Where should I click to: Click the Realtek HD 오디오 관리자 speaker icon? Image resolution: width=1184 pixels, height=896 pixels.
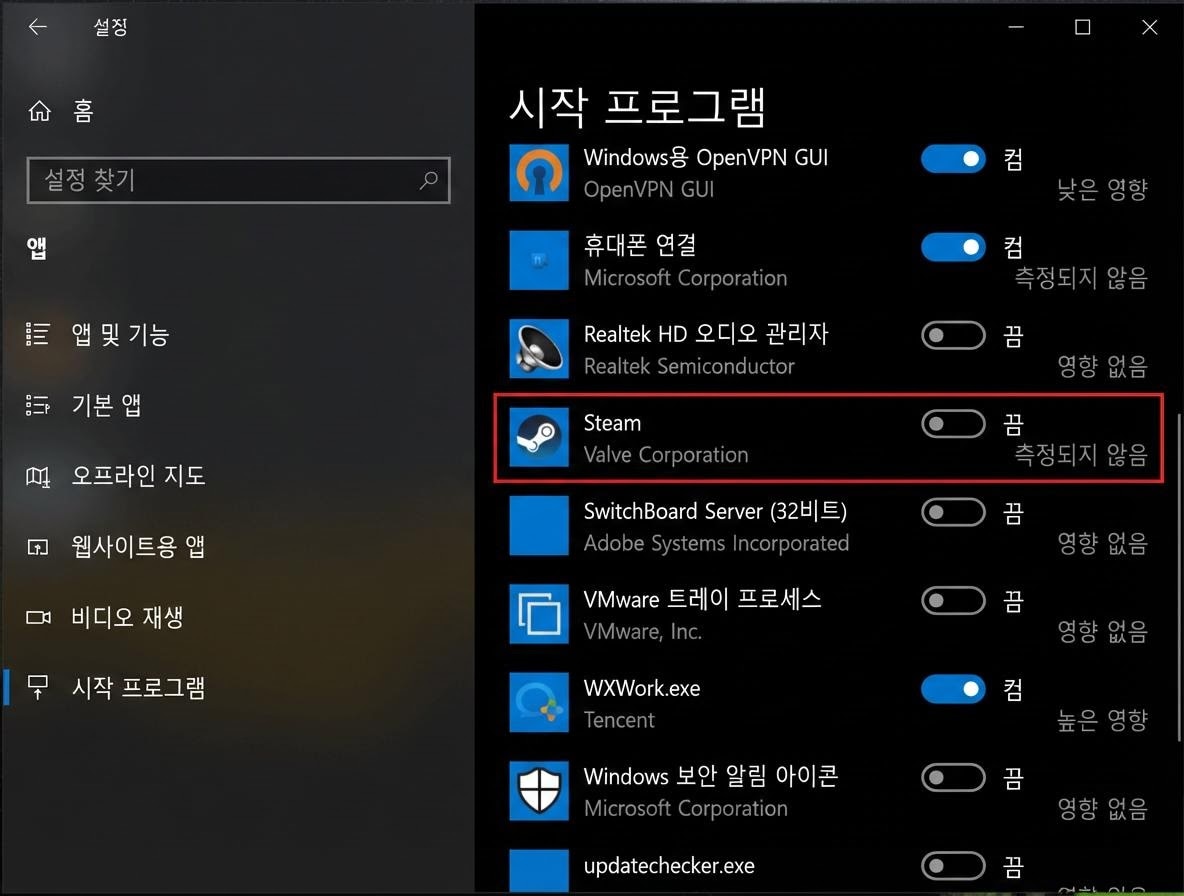(x=539, y=348)
